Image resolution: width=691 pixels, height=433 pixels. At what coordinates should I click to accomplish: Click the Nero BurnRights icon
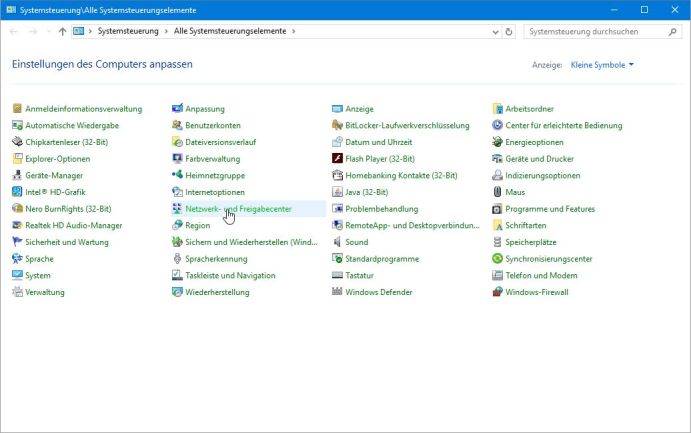[17, 208]
